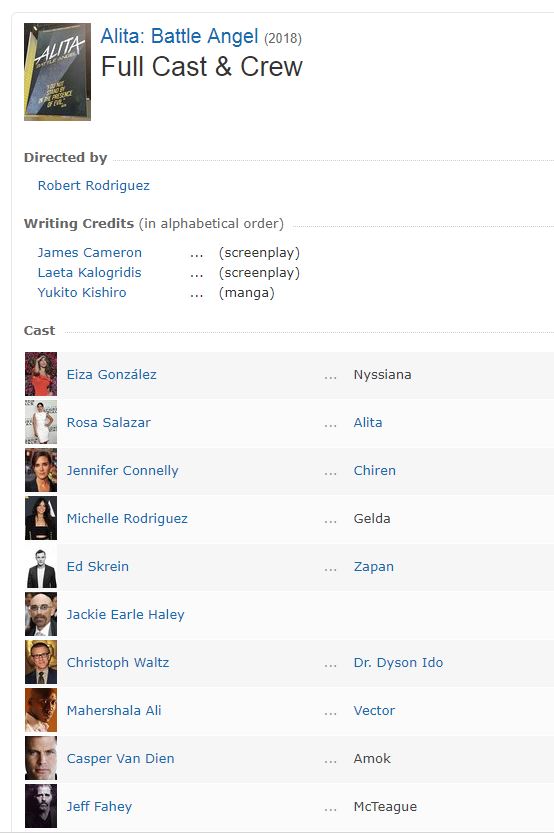Open the Zapan character link
The height and width of the screenshot is (833, 554).
[374, 567]
